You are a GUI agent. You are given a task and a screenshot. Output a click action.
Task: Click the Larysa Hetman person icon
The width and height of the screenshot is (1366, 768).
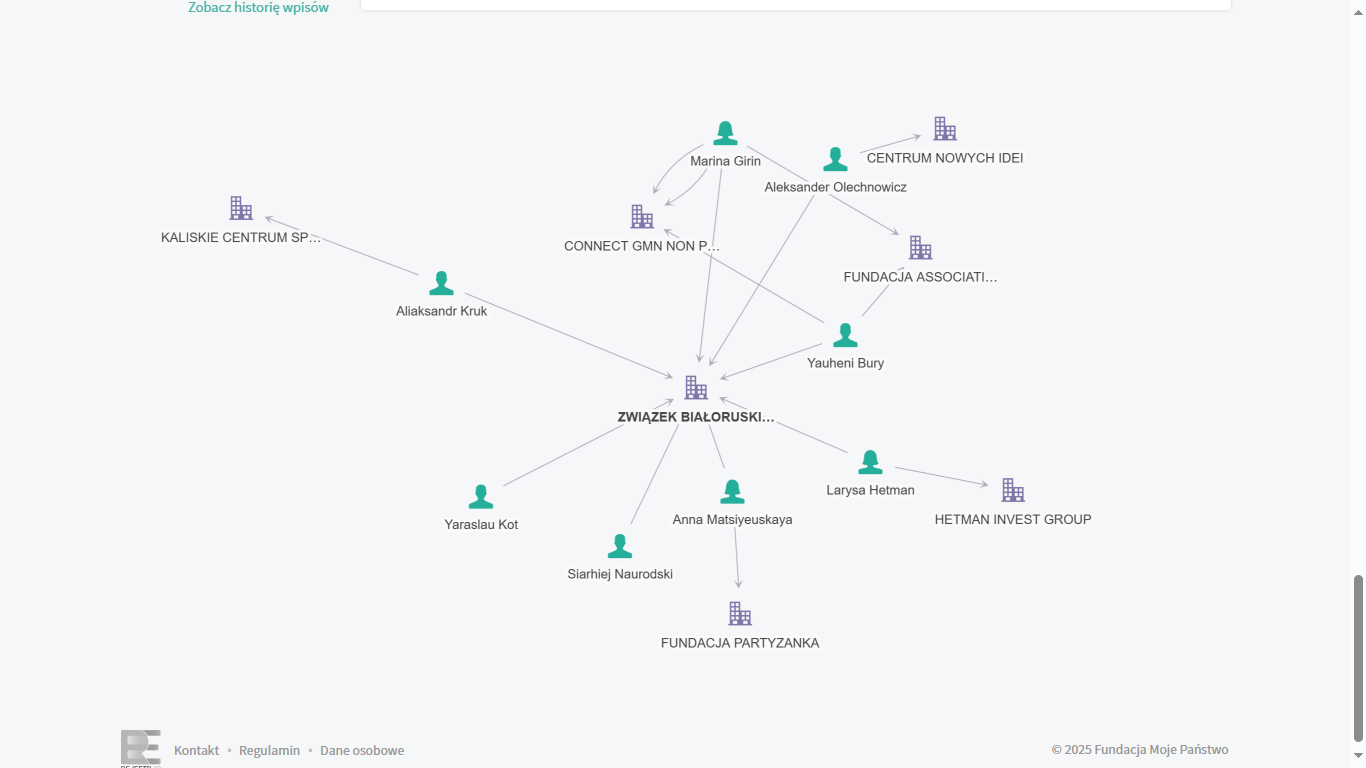click(870, 462)
